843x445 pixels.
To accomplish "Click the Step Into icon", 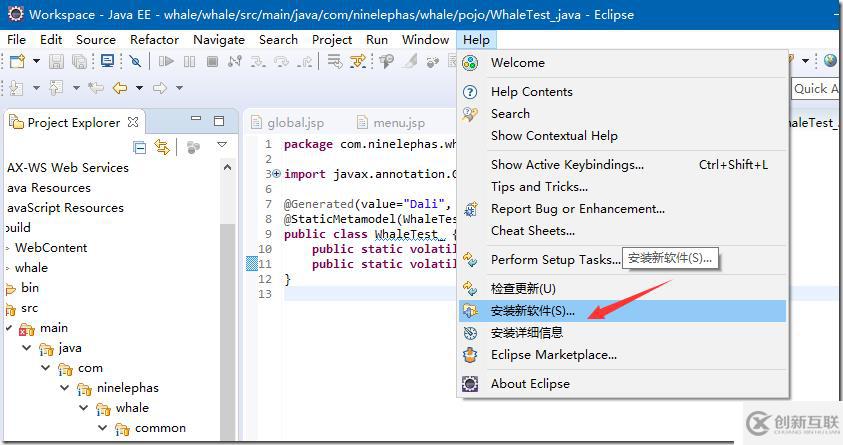I will click(x=258, y=61).
